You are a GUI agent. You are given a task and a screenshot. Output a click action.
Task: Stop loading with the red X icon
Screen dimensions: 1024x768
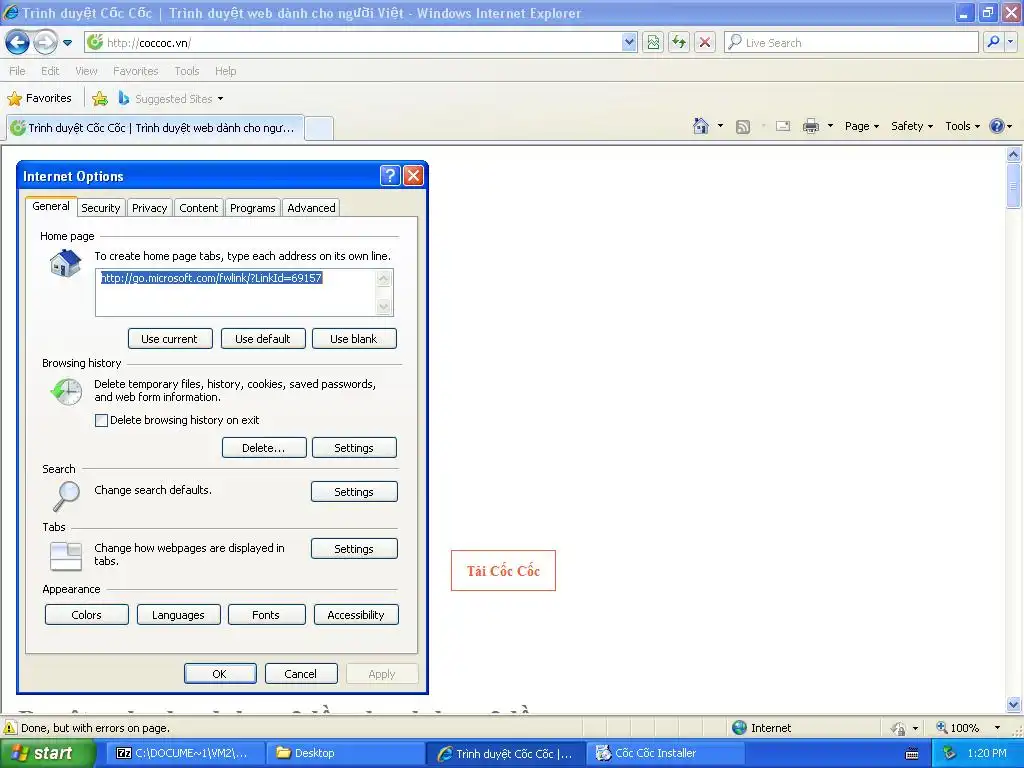pyautogui.click(x=705, y=43)
